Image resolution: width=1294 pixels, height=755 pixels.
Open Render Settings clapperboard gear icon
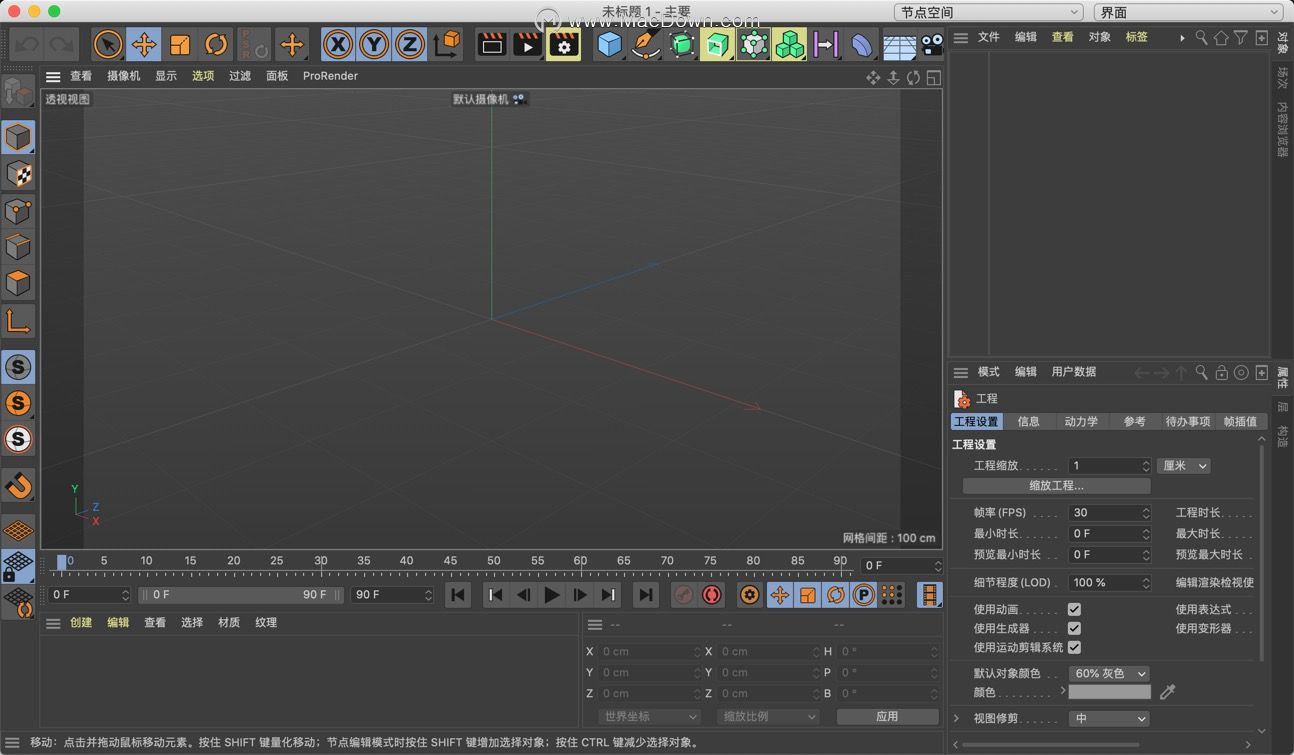pos(564,44)
